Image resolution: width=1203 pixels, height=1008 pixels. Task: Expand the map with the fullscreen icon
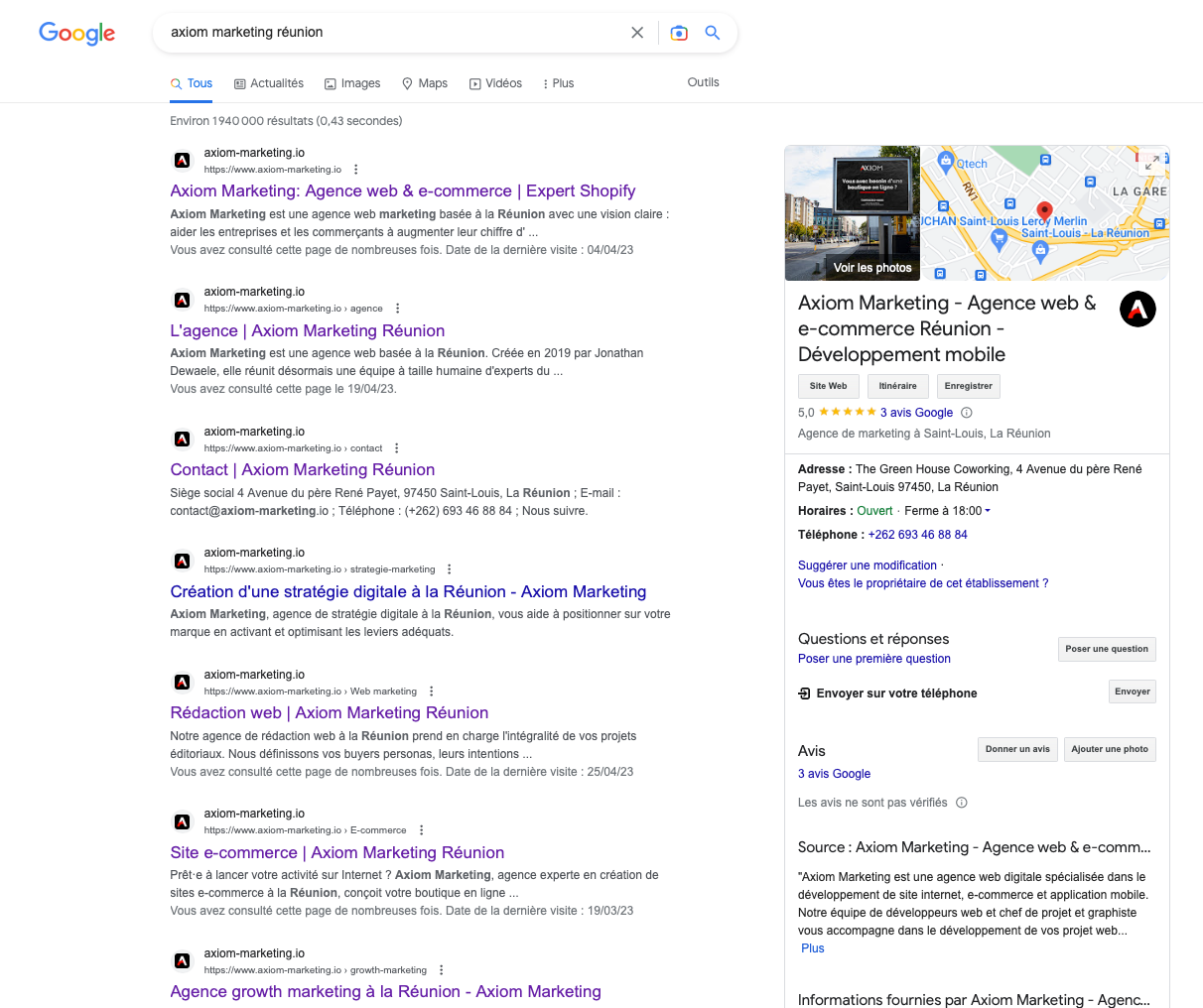tap(1151, 164)
